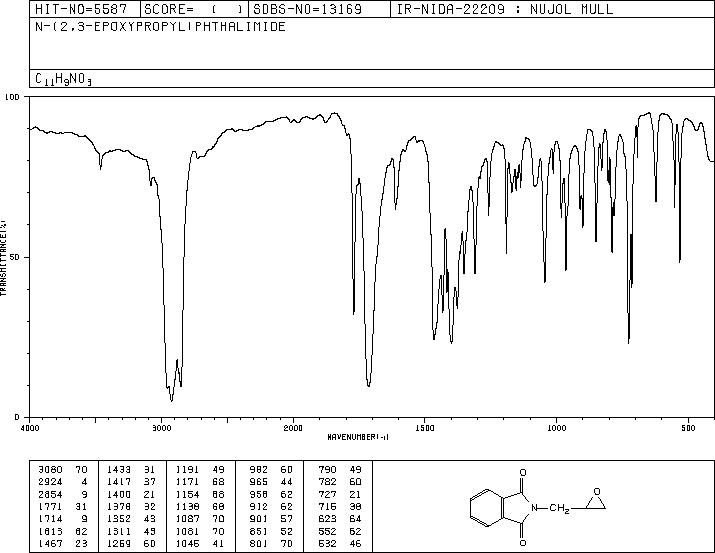Select the 1771 peak table entry
The height and width of the screenshot is (553, 715).
coord(63,506)
